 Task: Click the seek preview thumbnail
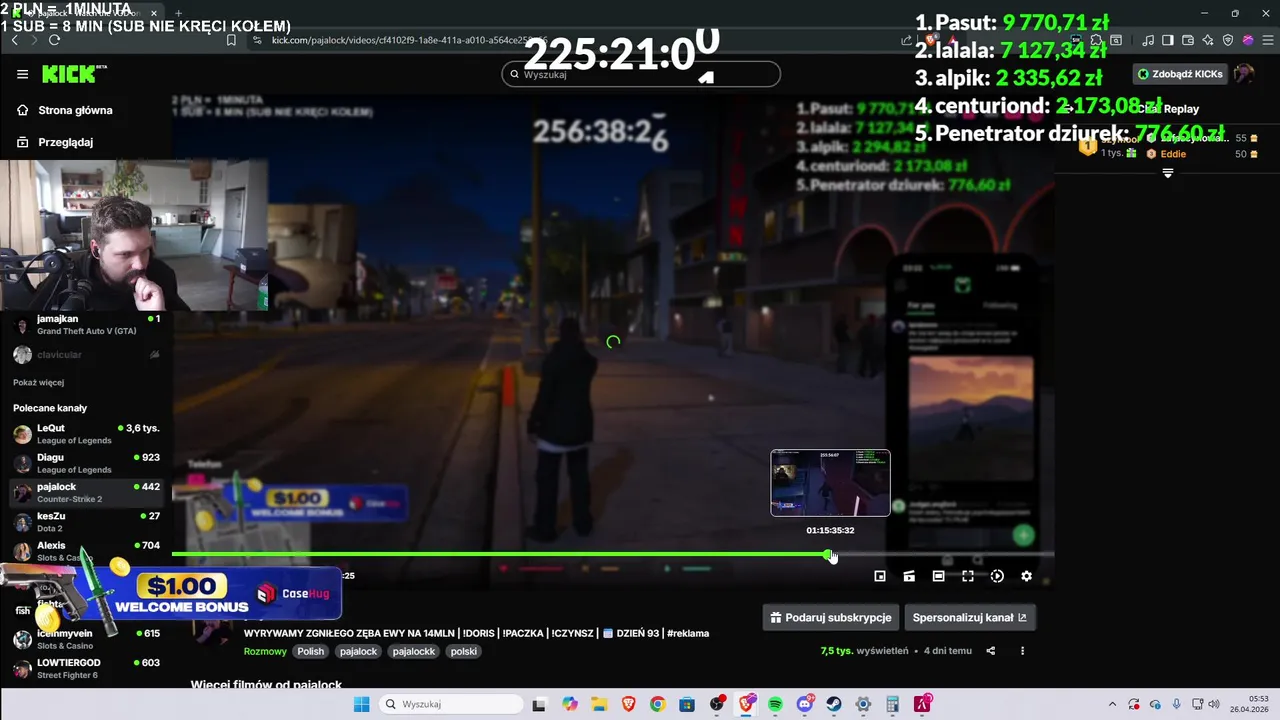pyautogui.click(x=830, y=483)
